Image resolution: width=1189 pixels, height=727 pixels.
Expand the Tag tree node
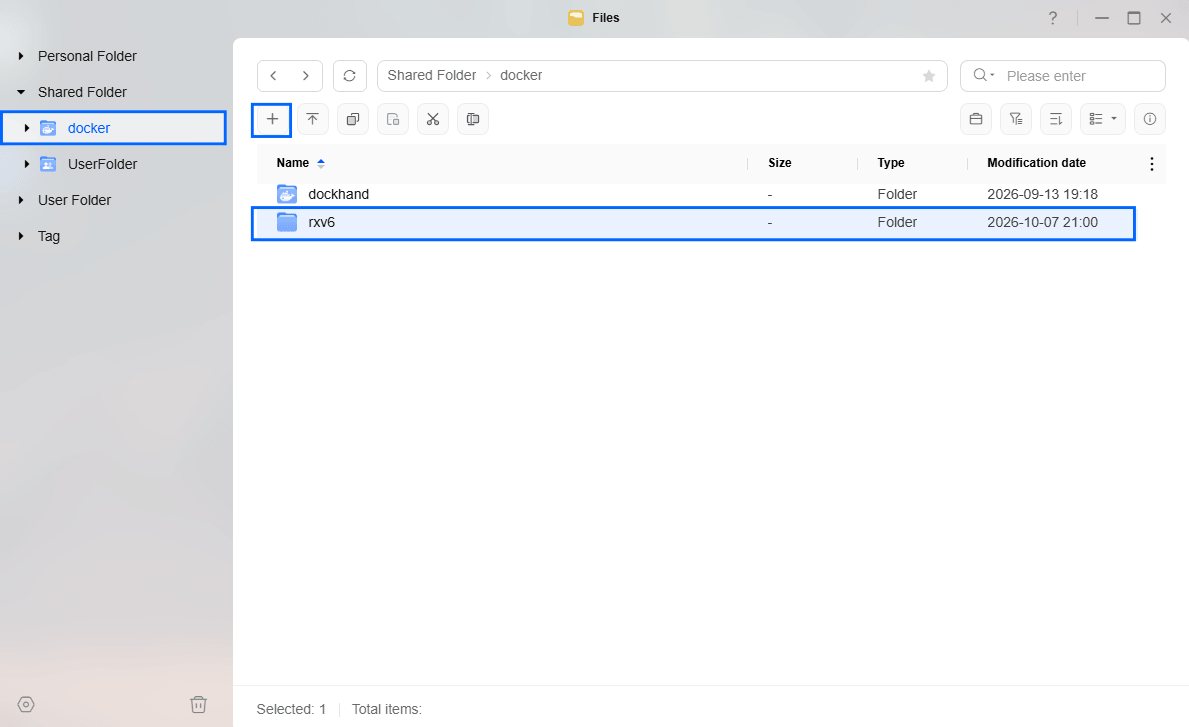coord(21,236)
